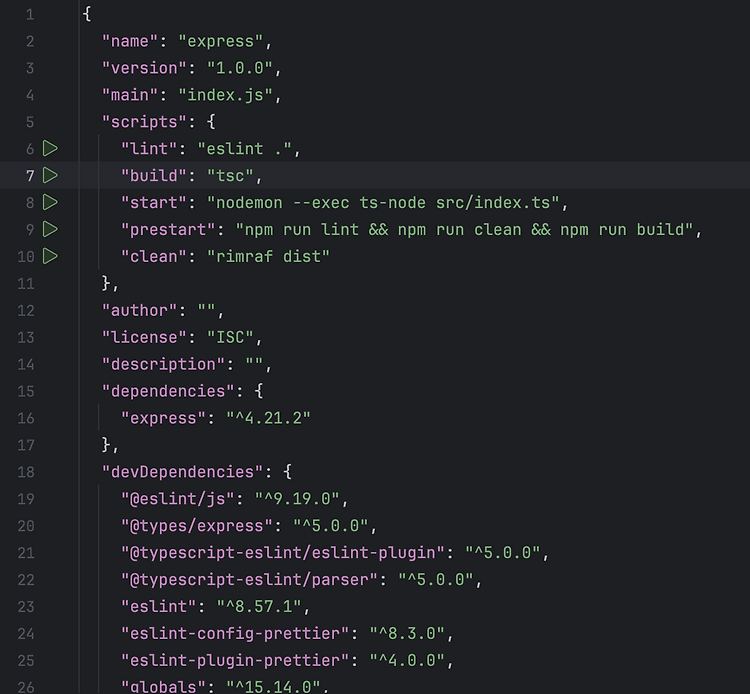Click line number 5 in gutter

[x=30, y=122]
